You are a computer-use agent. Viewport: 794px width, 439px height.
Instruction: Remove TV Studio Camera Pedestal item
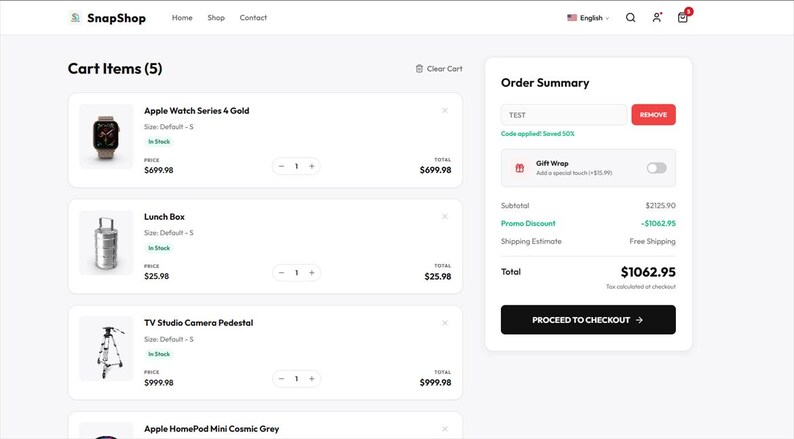(445, 323)
